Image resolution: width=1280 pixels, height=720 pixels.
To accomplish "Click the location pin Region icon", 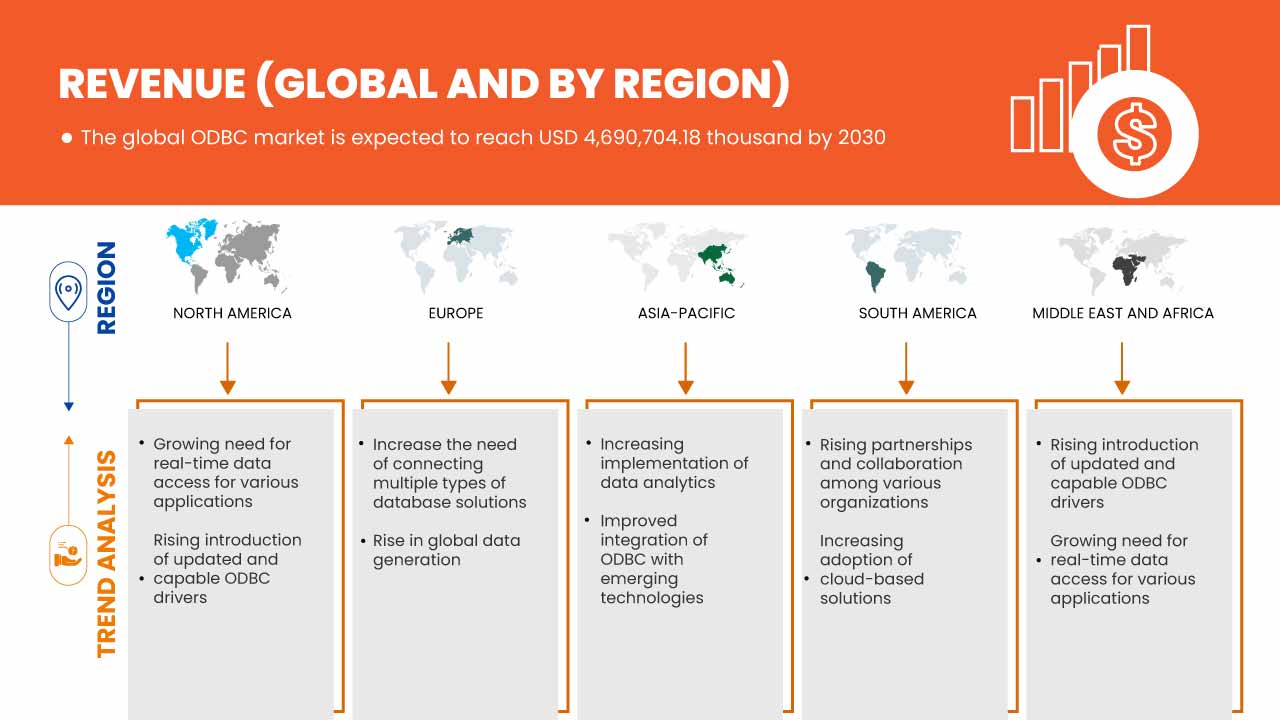I will [x=68, y=293].
